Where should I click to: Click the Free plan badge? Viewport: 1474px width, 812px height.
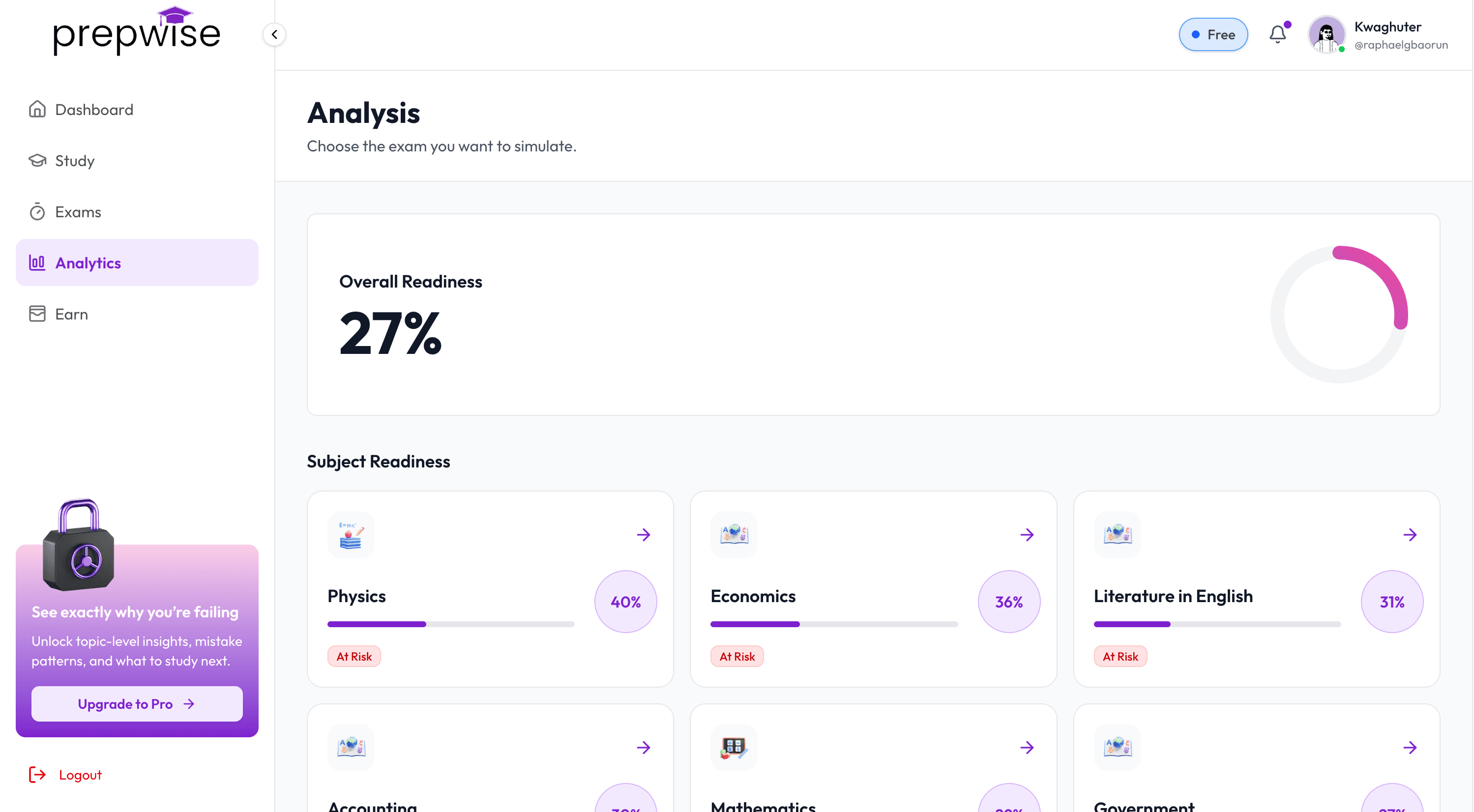pos(1213,34)
